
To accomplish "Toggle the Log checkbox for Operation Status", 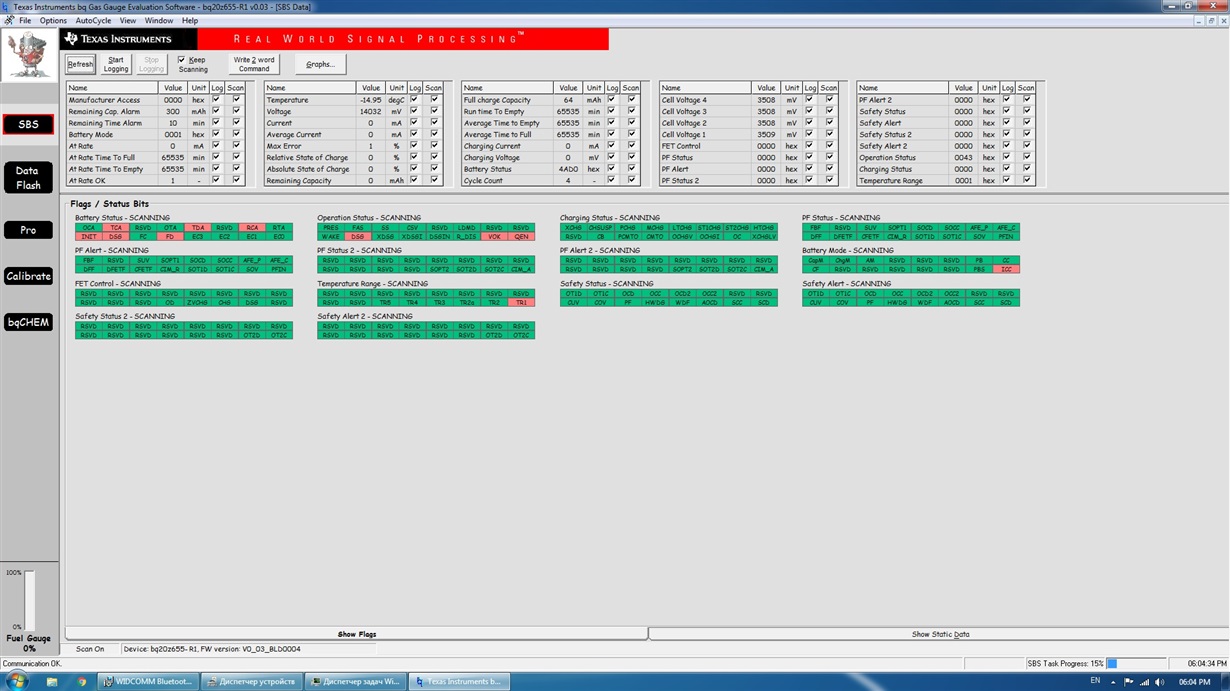I will click(1007, 157).
